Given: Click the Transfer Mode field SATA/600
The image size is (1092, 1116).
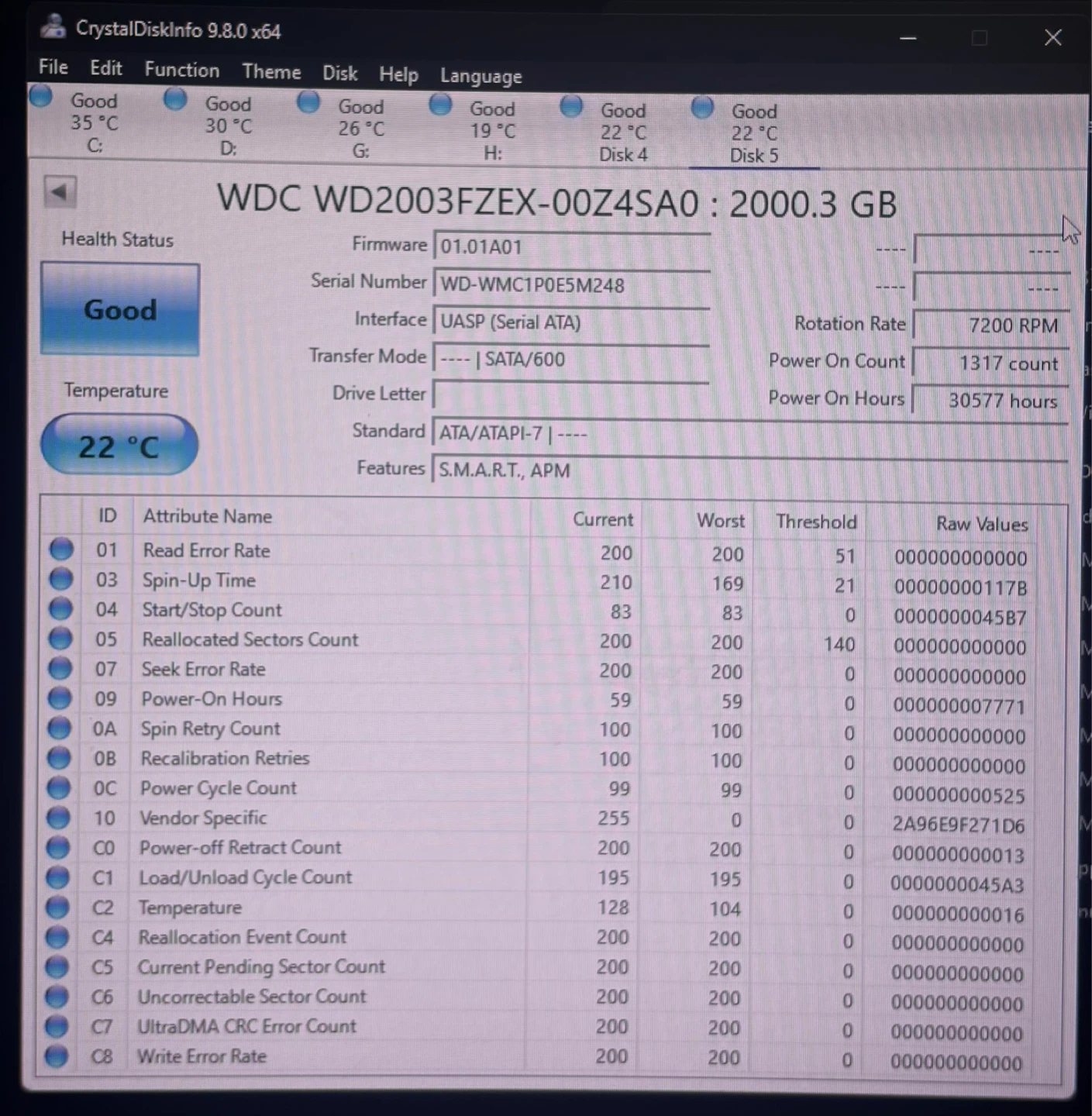Looking at the screenshot, I should click(x=571, y=359).
